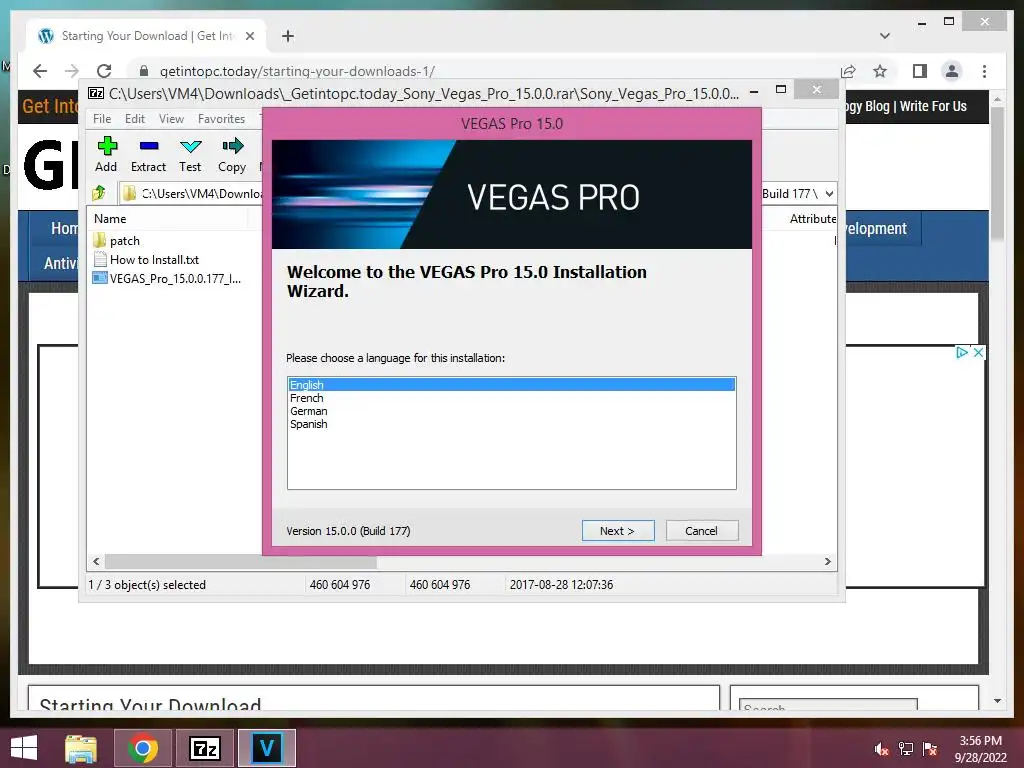1024x768 pixels.
Task: Open the Favorites menu in 7-Zip
Action: click(x=221, y=119)
